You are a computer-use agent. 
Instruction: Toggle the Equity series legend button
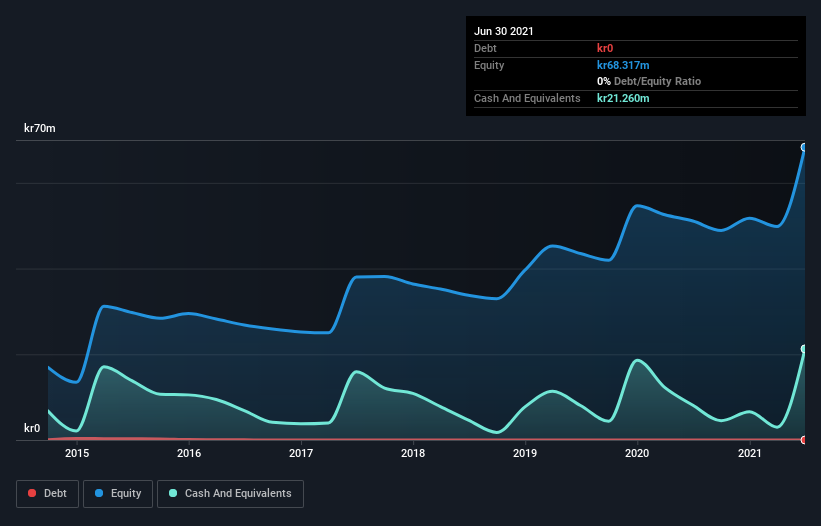117,493
